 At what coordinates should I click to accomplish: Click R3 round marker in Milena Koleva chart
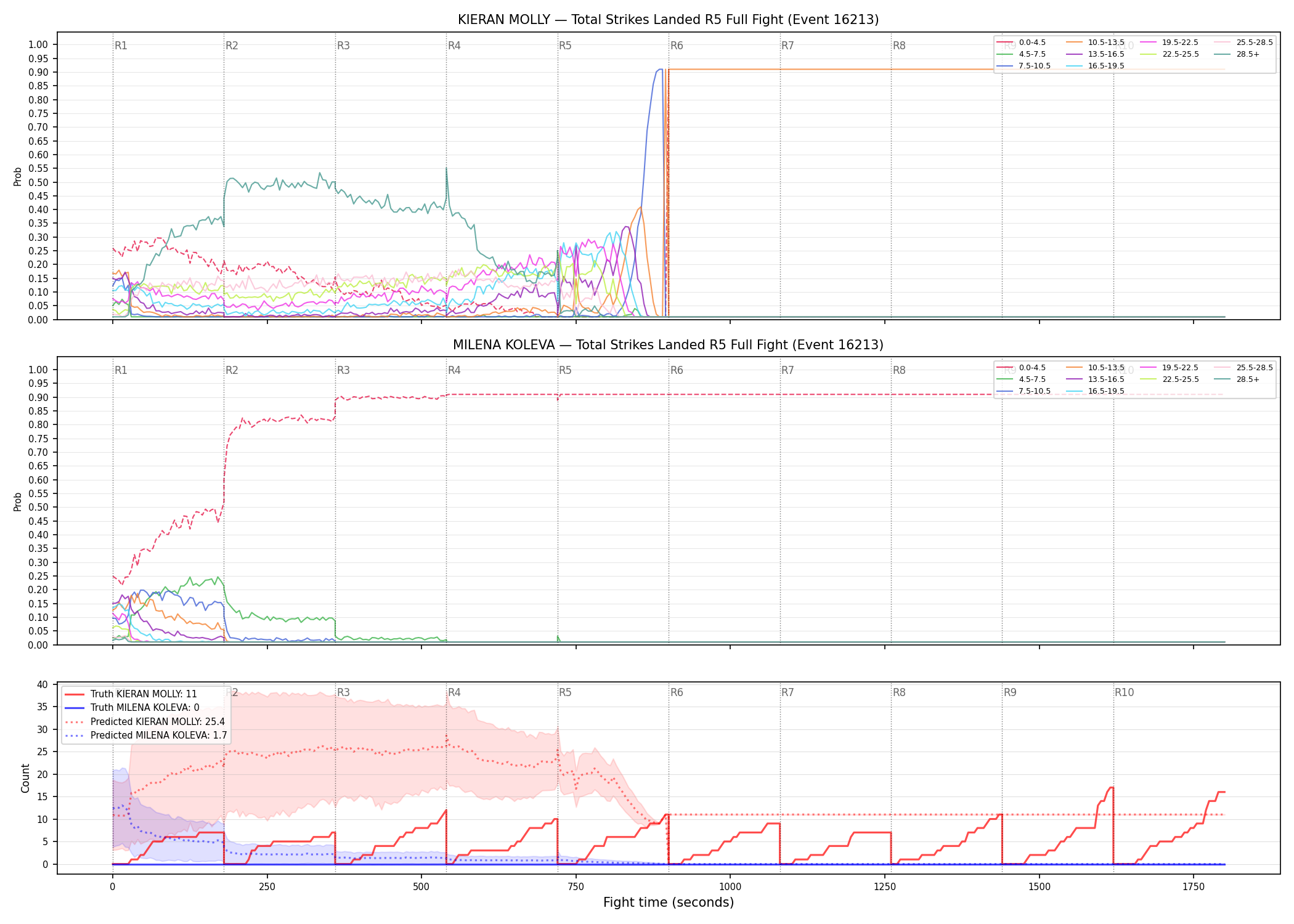[x=343, y=370]
